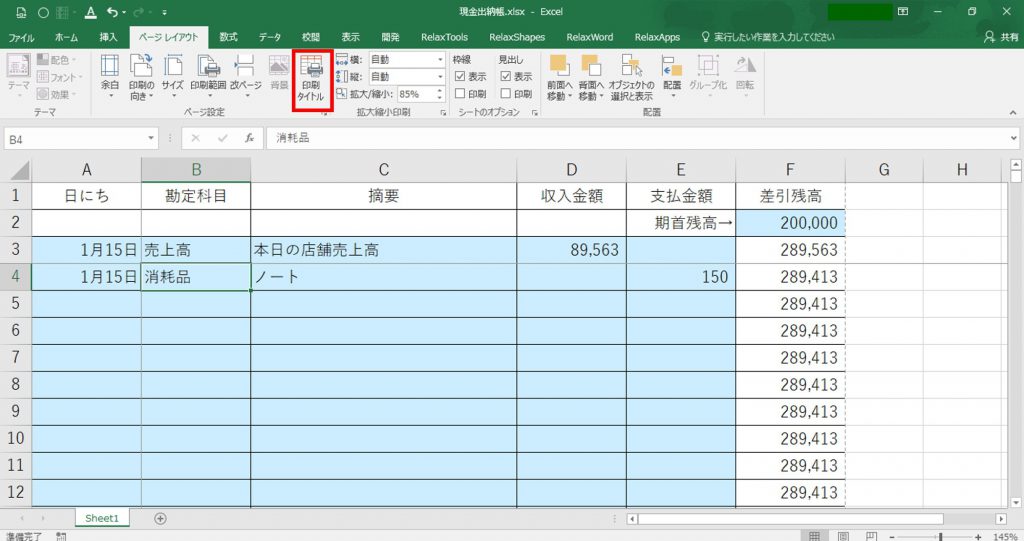
Task: Open the 改ページ page breaks menu
Action: 245,77
